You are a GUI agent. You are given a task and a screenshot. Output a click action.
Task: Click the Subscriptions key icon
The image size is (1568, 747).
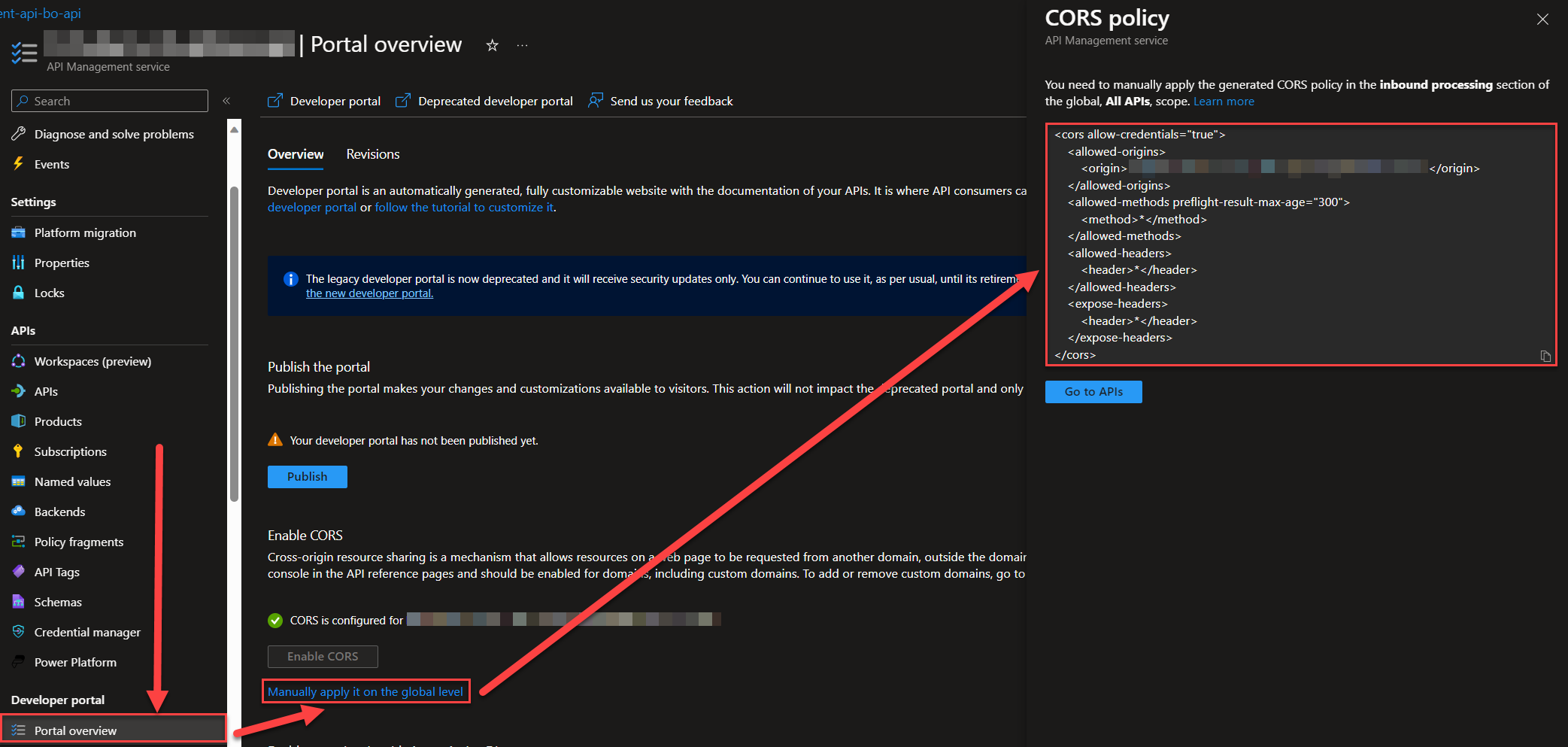[x=19, y=451]
